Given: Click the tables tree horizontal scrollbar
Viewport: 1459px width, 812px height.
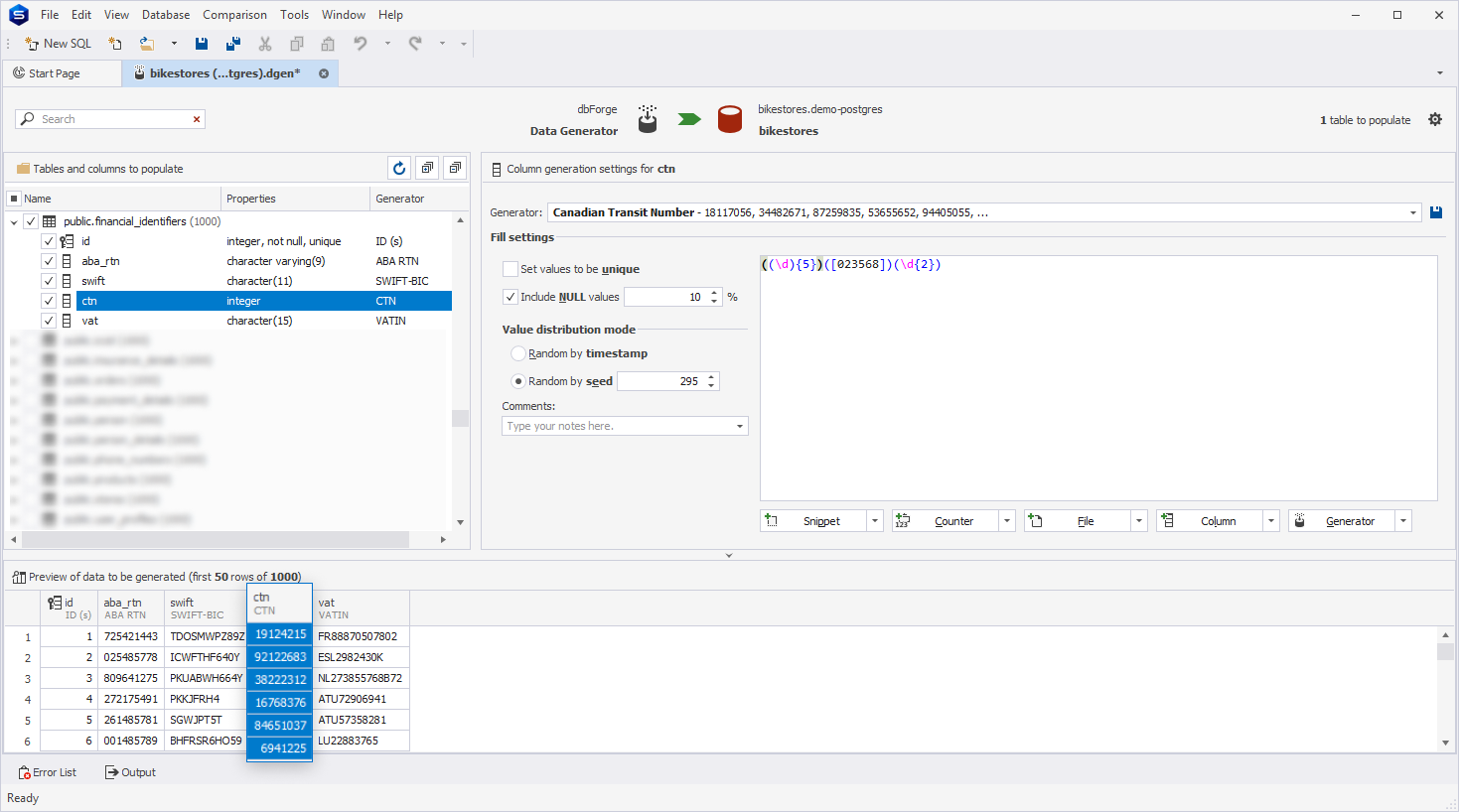Looking at the screenshot, I should coord(216,539).
